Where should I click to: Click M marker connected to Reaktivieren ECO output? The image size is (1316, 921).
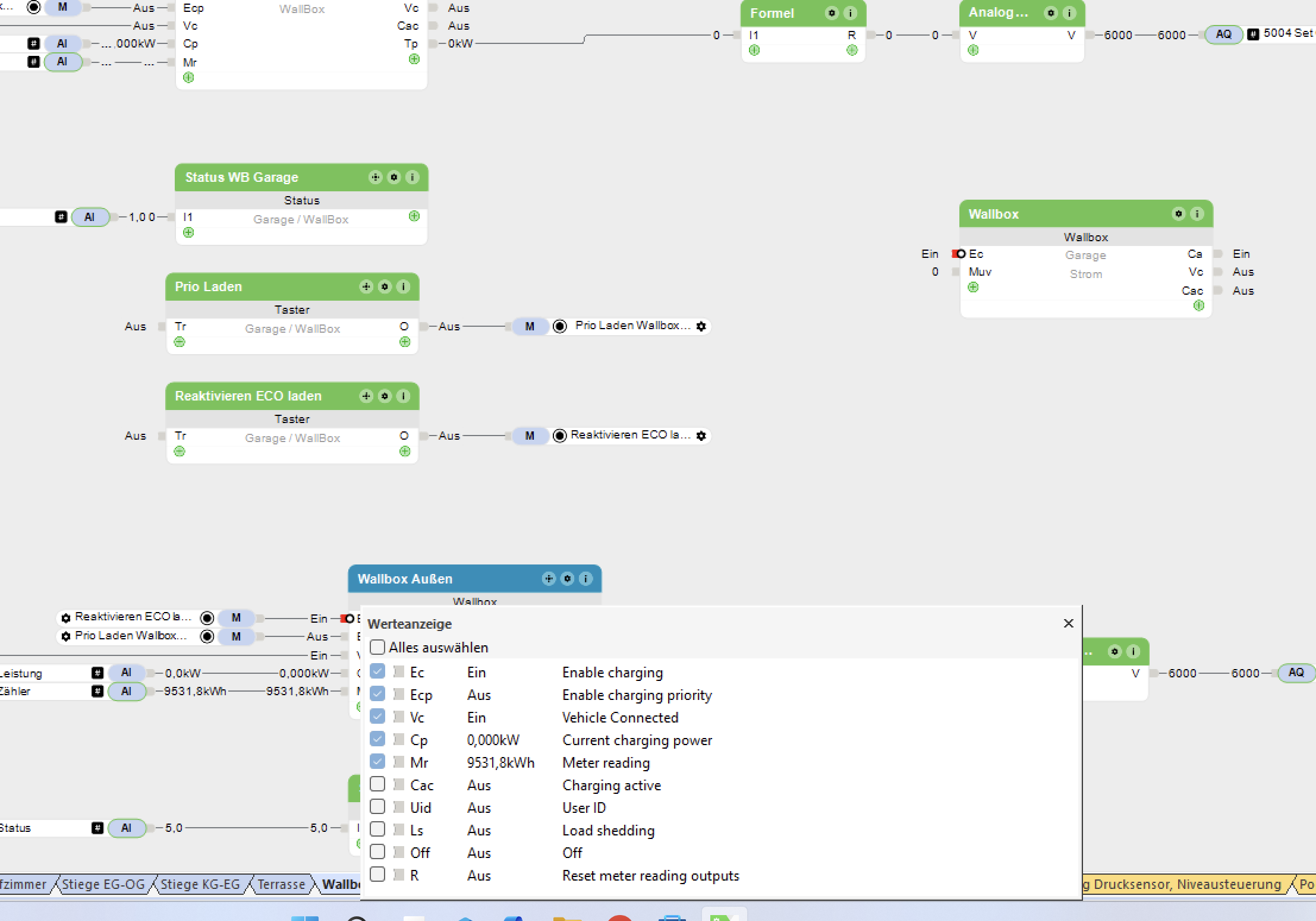pos(530,436)
